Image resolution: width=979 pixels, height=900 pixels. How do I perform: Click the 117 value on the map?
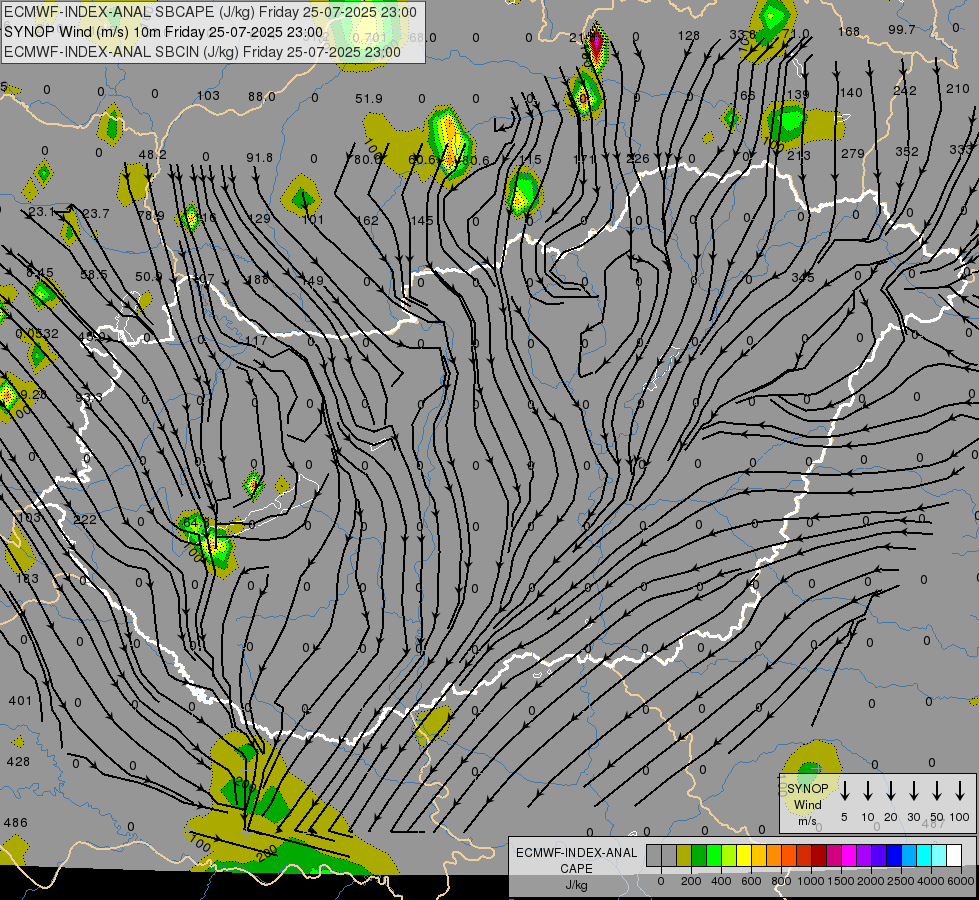click(256, 340)
